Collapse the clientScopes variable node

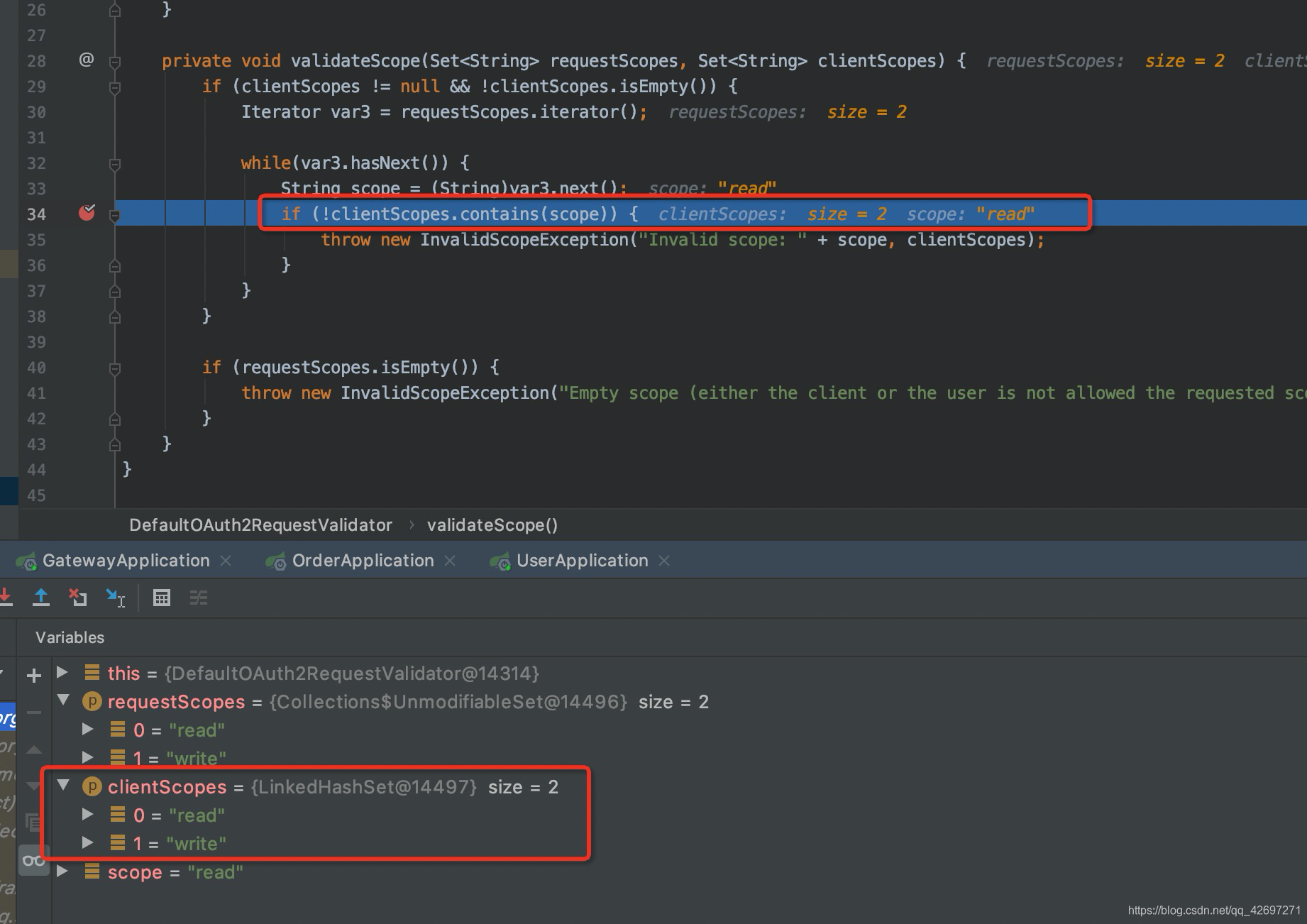63,785
